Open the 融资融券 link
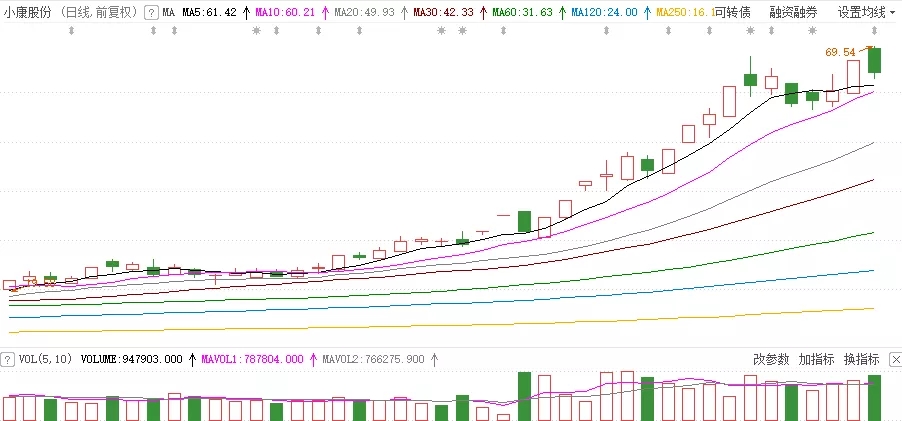The image size is (902, 421). pos(793,12)
